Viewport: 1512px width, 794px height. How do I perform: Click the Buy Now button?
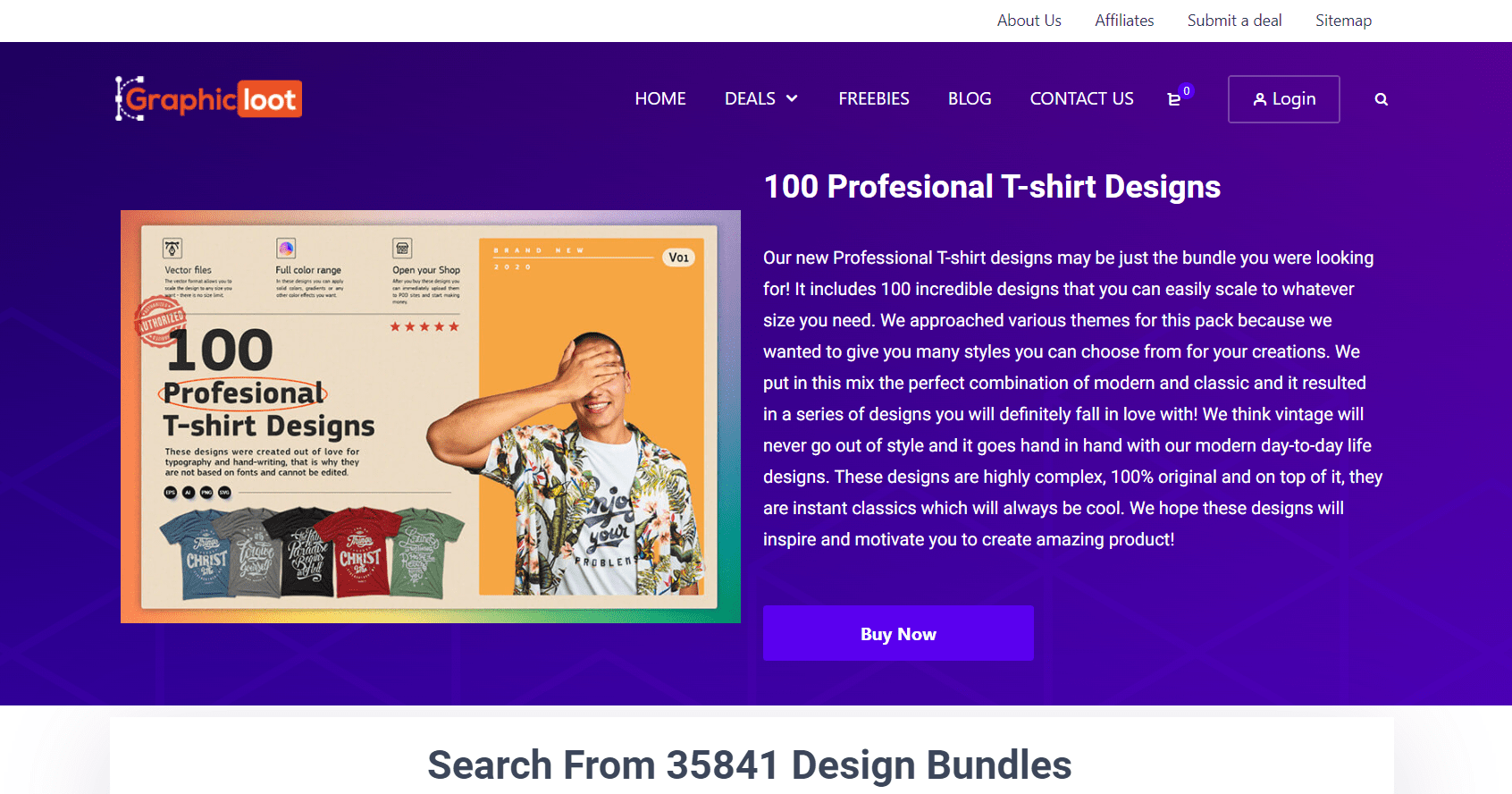pyautogui.click(x=898, y=633)
